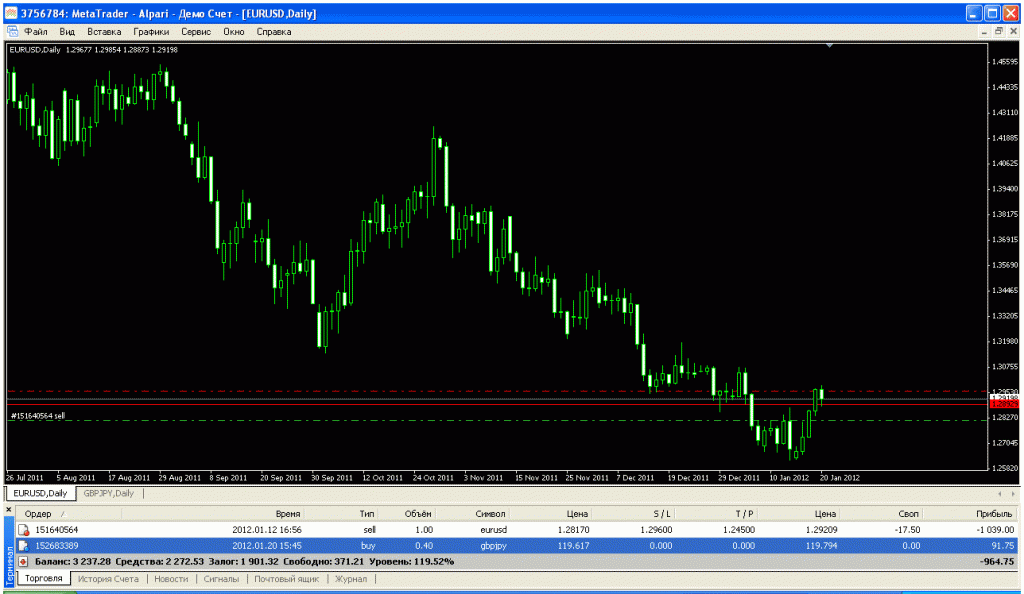This screenshot has height=594, width=1024.
Task: Sort the list by the Ордер column
Action: tap(38, 513)
